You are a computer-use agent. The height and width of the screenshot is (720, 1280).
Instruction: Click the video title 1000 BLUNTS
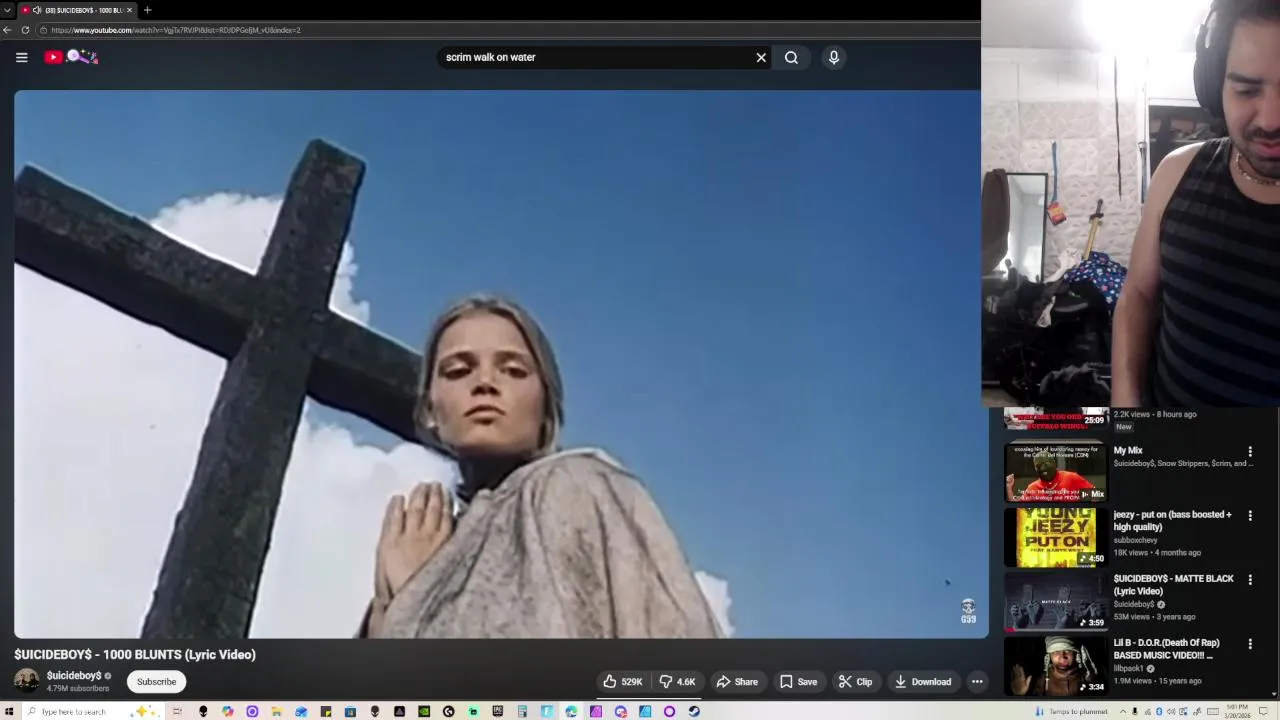[135, 654]
